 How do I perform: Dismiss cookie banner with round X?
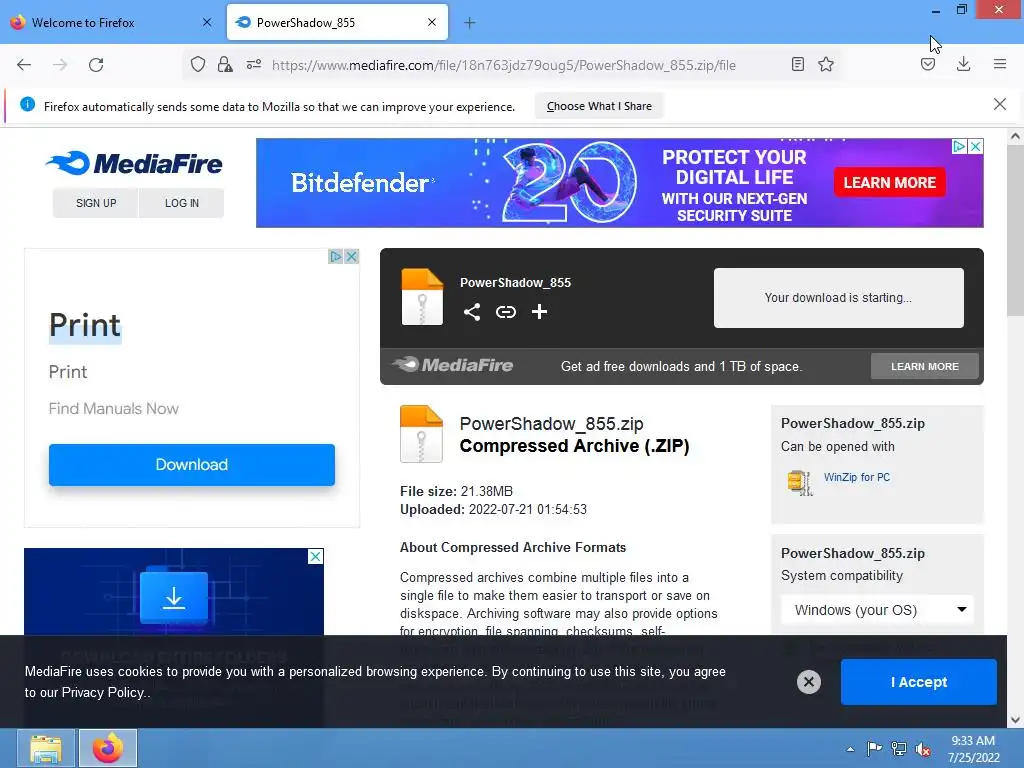pyautogui.click(x=808, y=682)
